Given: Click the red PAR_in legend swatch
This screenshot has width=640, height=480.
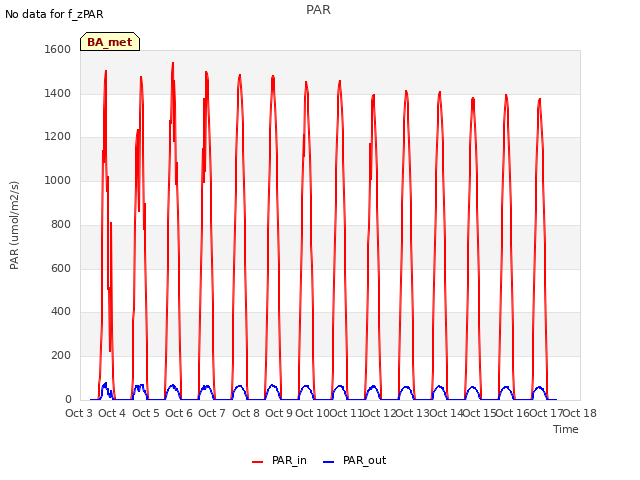Looking at the screenshot, I should pos(258,462).
